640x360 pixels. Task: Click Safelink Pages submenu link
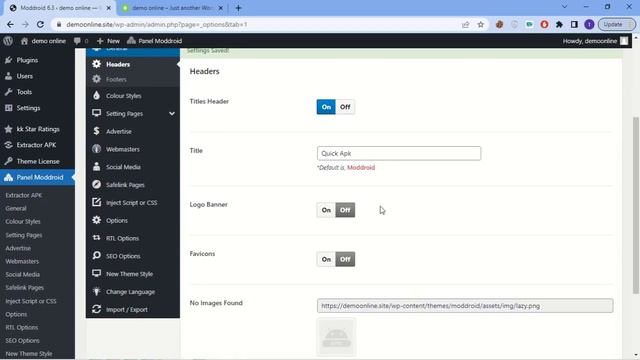(x=24, y=287)
